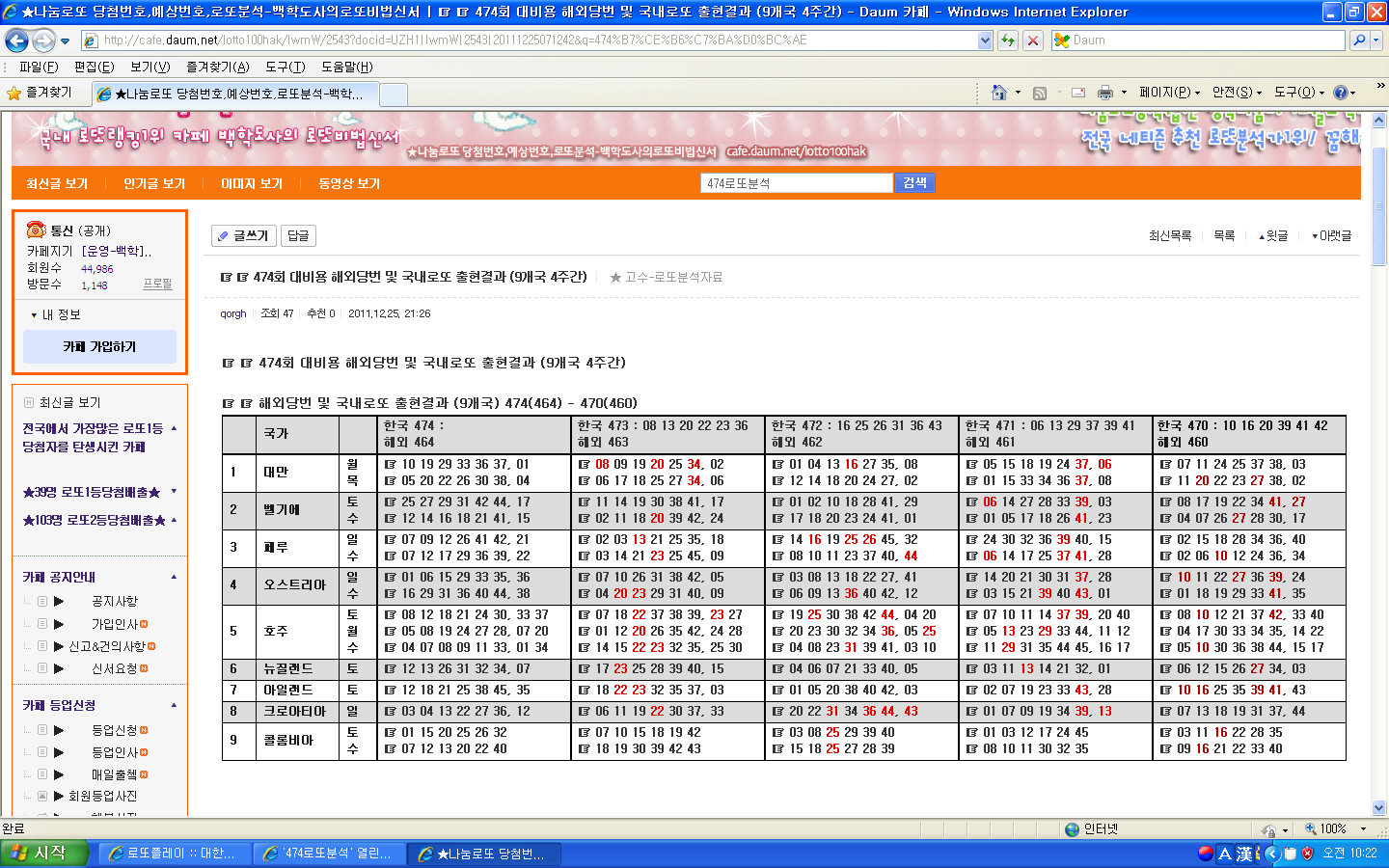Open the Help question mark icon
This screenshot has height=868, width=1389.
click(x=1340, y=93)
